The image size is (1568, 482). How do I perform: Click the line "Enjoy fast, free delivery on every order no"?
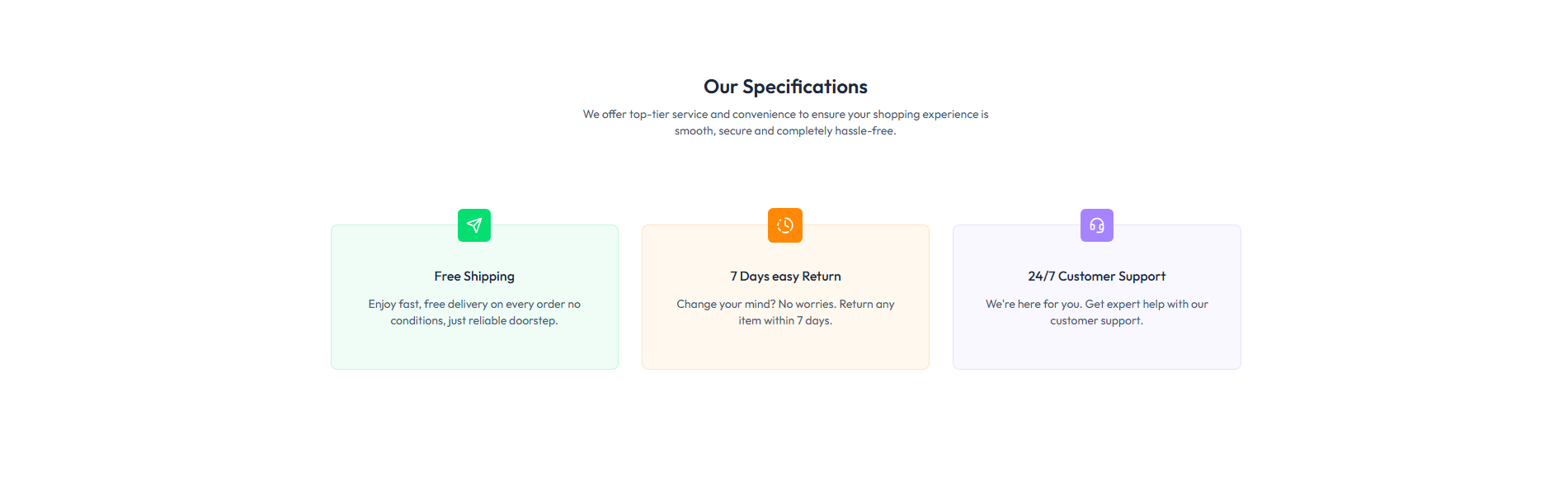(474, 304)
